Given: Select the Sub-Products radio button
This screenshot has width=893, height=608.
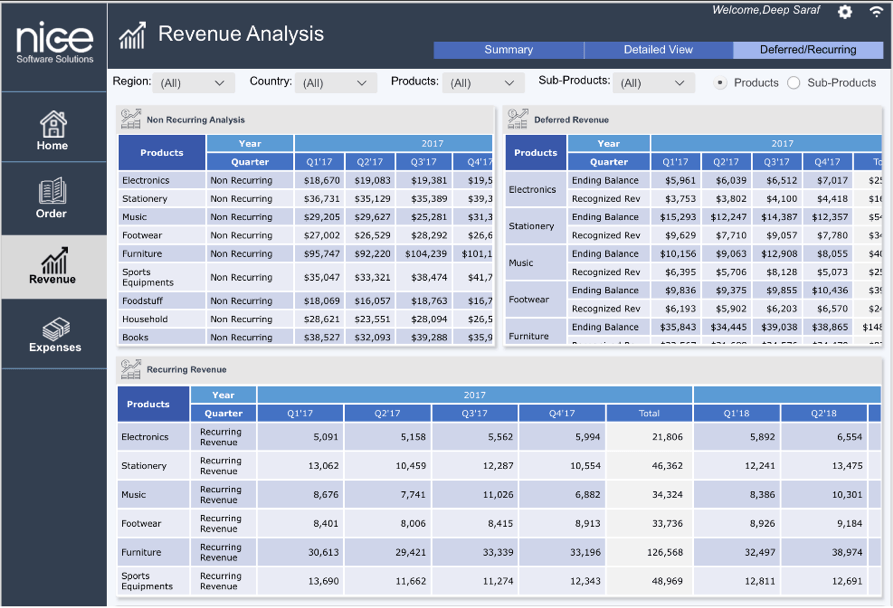Looking at the screenshot, I should point(794,83).
